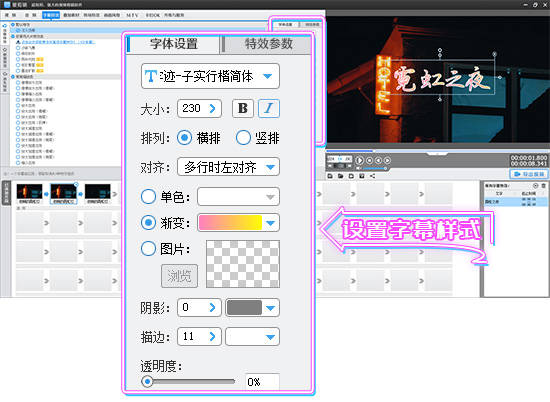
Task: Toggle italic I font style button
Action: click(269, 108)
